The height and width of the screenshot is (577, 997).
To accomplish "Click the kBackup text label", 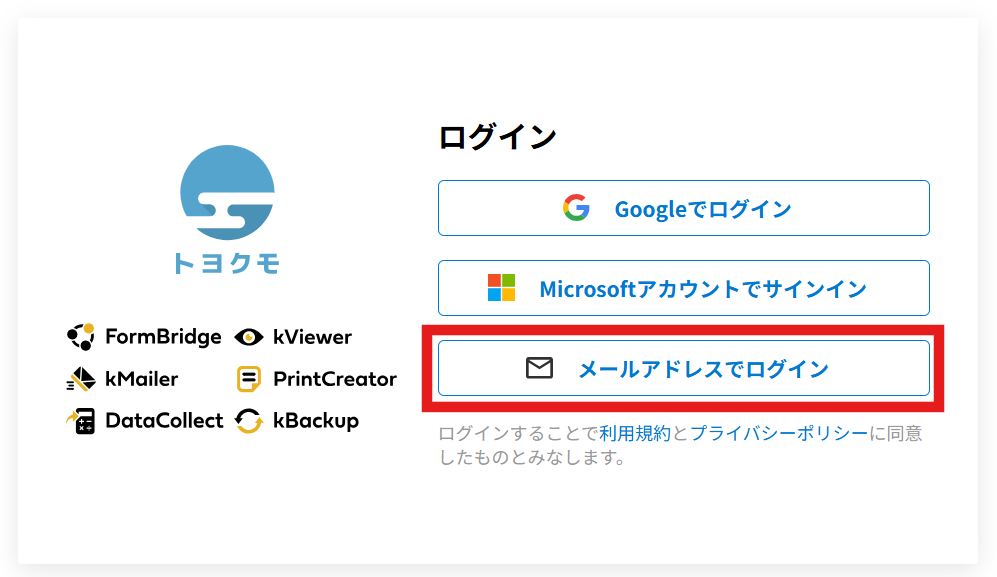I will click(315, 421).
